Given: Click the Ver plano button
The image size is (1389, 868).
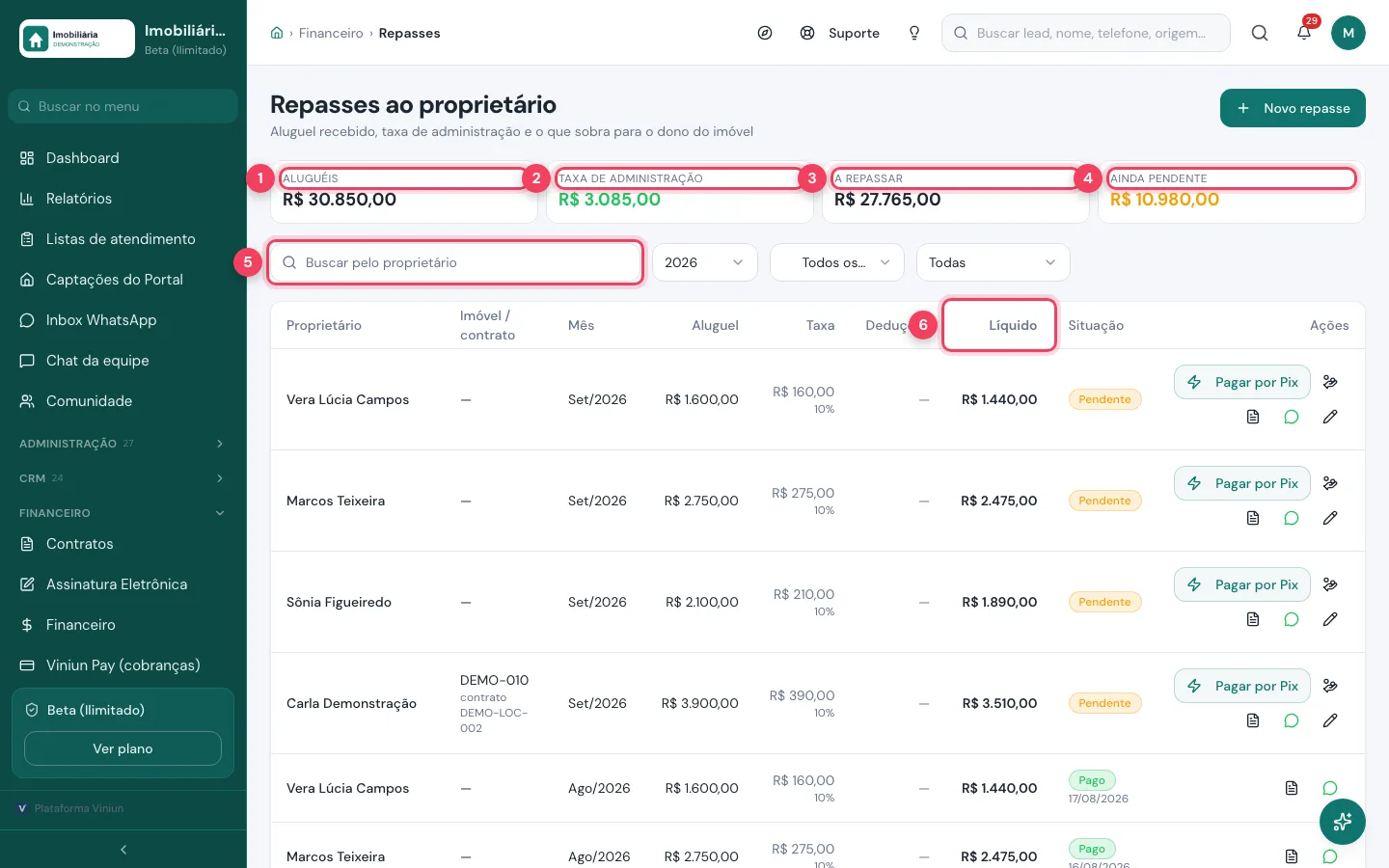Looking at the screenshot, I should click(x=123, y=748).
